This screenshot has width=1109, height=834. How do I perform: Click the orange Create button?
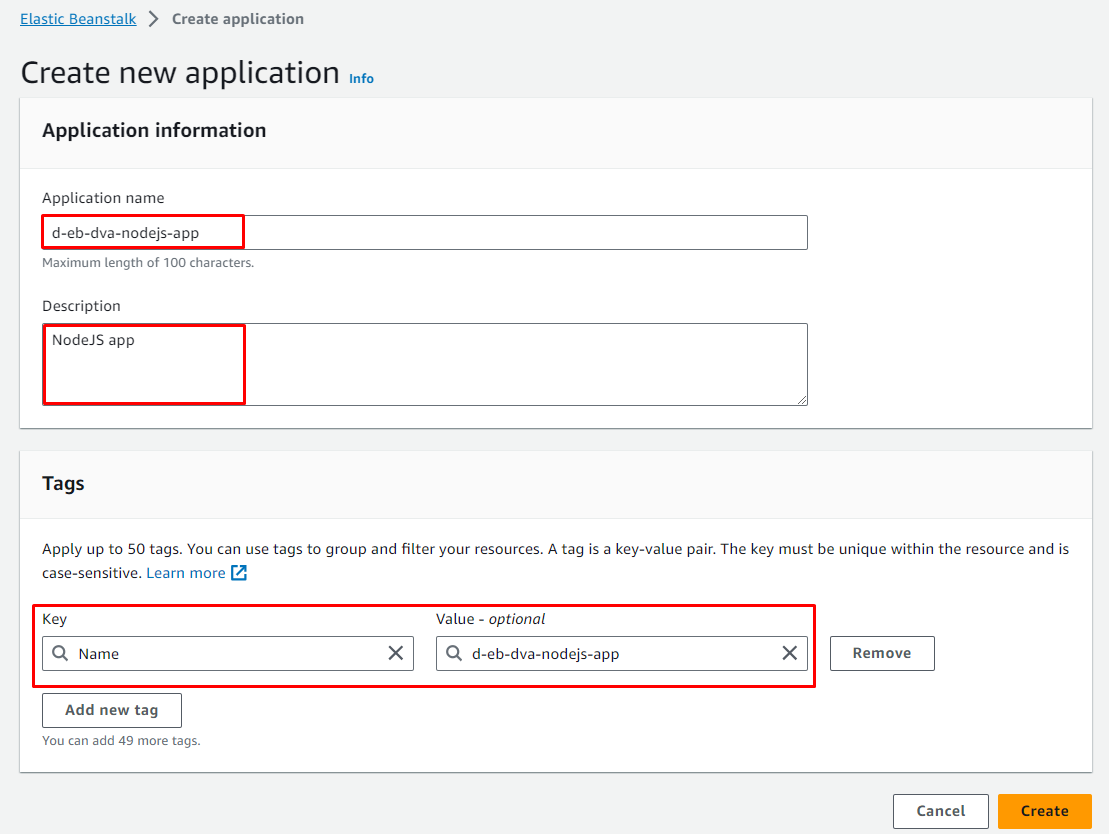click(1044, 811)
